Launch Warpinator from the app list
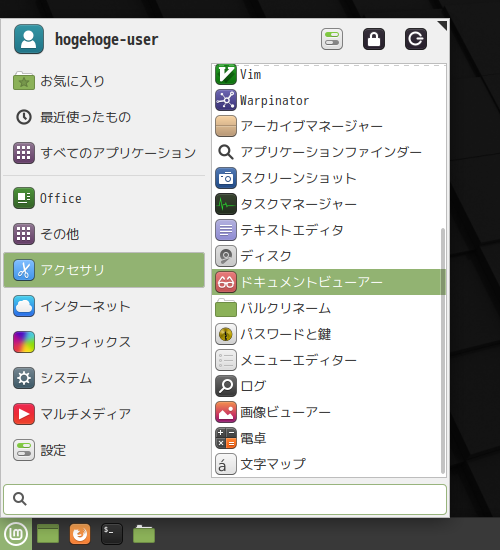Image resolution: width=500 pixels, height=550 pixels. (328, 100)
